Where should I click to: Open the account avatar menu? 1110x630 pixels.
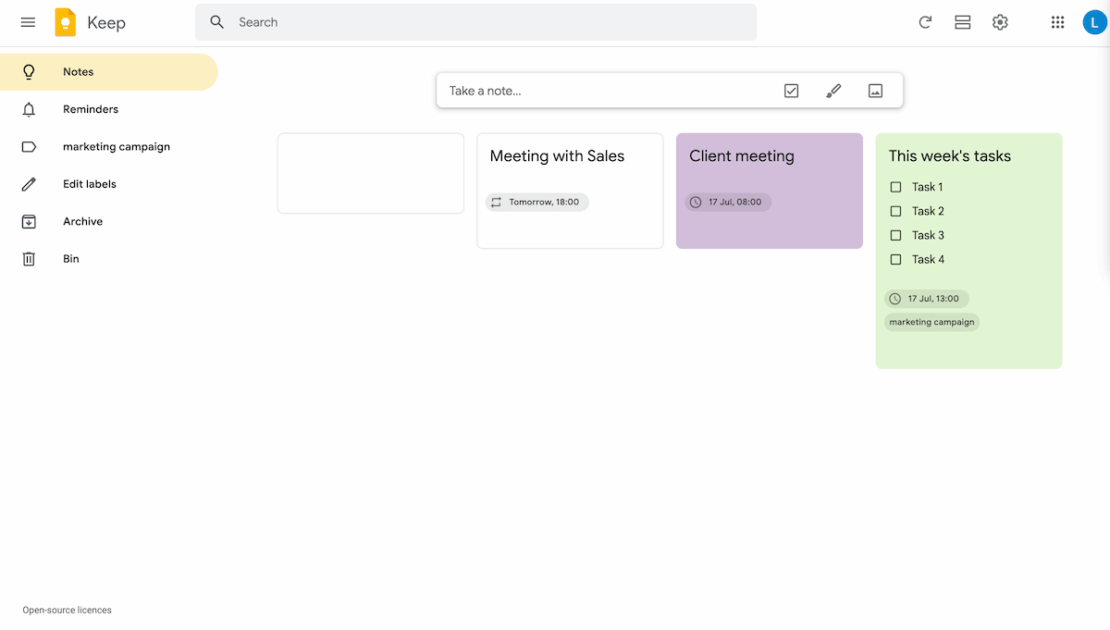[1094, 22]
